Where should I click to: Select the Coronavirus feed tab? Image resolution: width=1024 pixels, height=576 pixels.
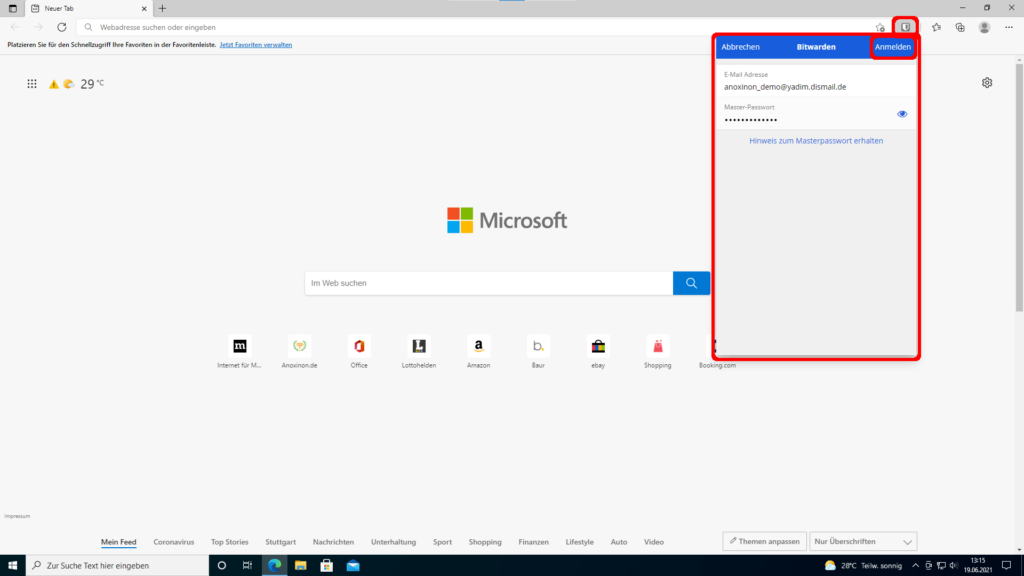174,542
